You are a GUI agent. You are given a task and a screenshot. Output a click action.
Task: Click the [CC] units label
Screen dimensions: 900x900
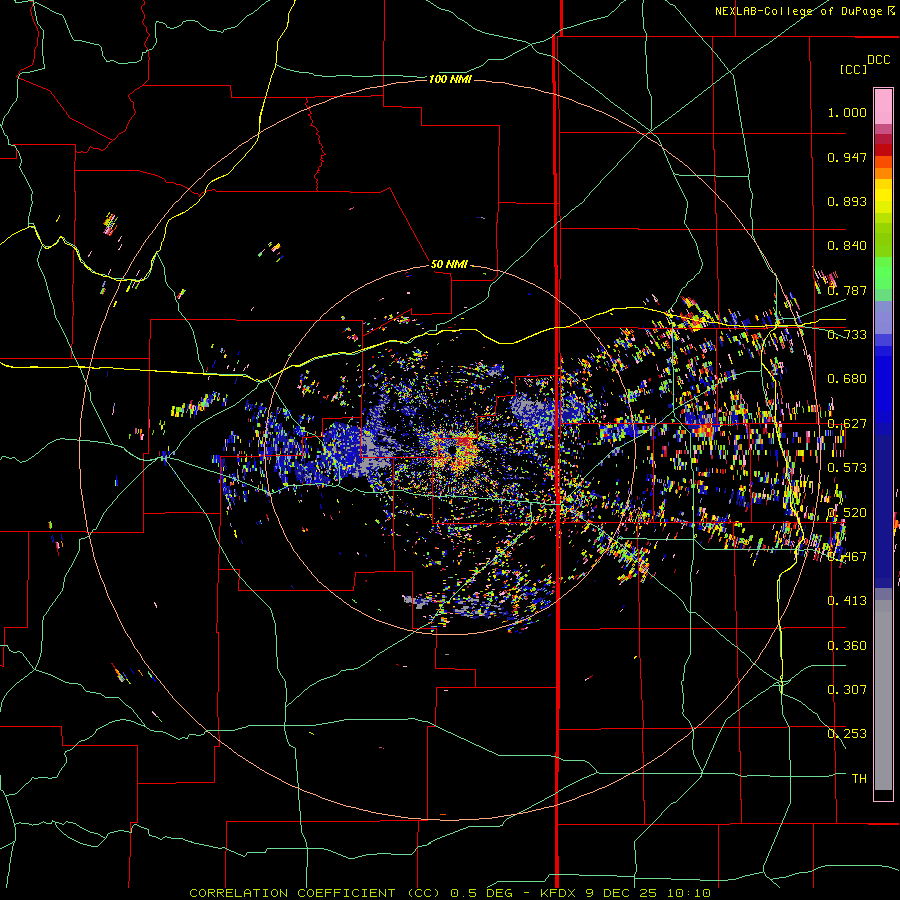point(853,69)
